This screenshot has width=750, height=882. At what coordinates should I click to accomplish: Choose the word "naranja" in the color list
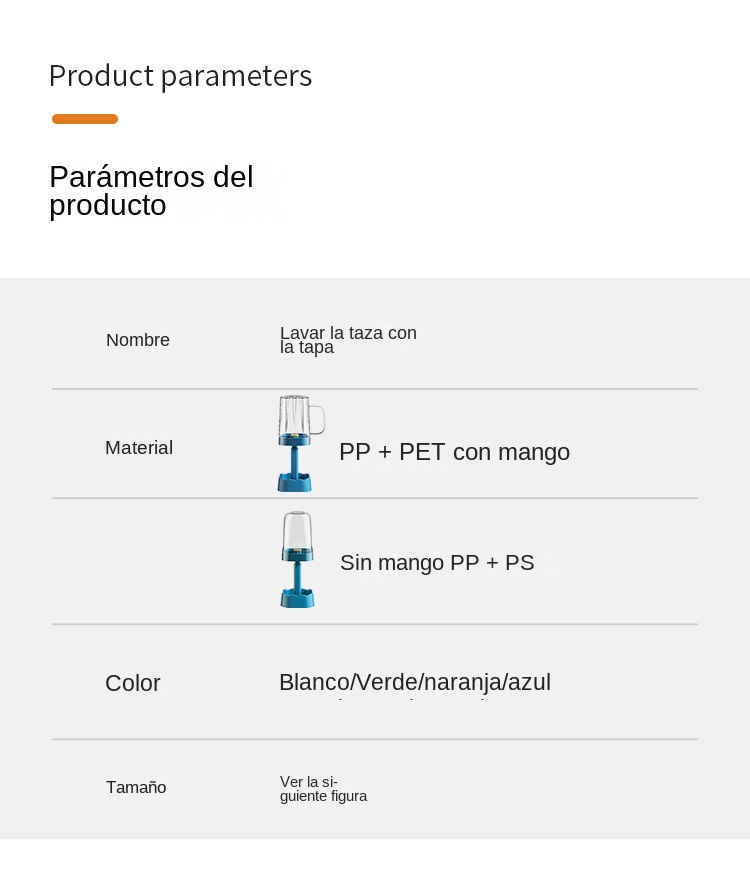462,683
